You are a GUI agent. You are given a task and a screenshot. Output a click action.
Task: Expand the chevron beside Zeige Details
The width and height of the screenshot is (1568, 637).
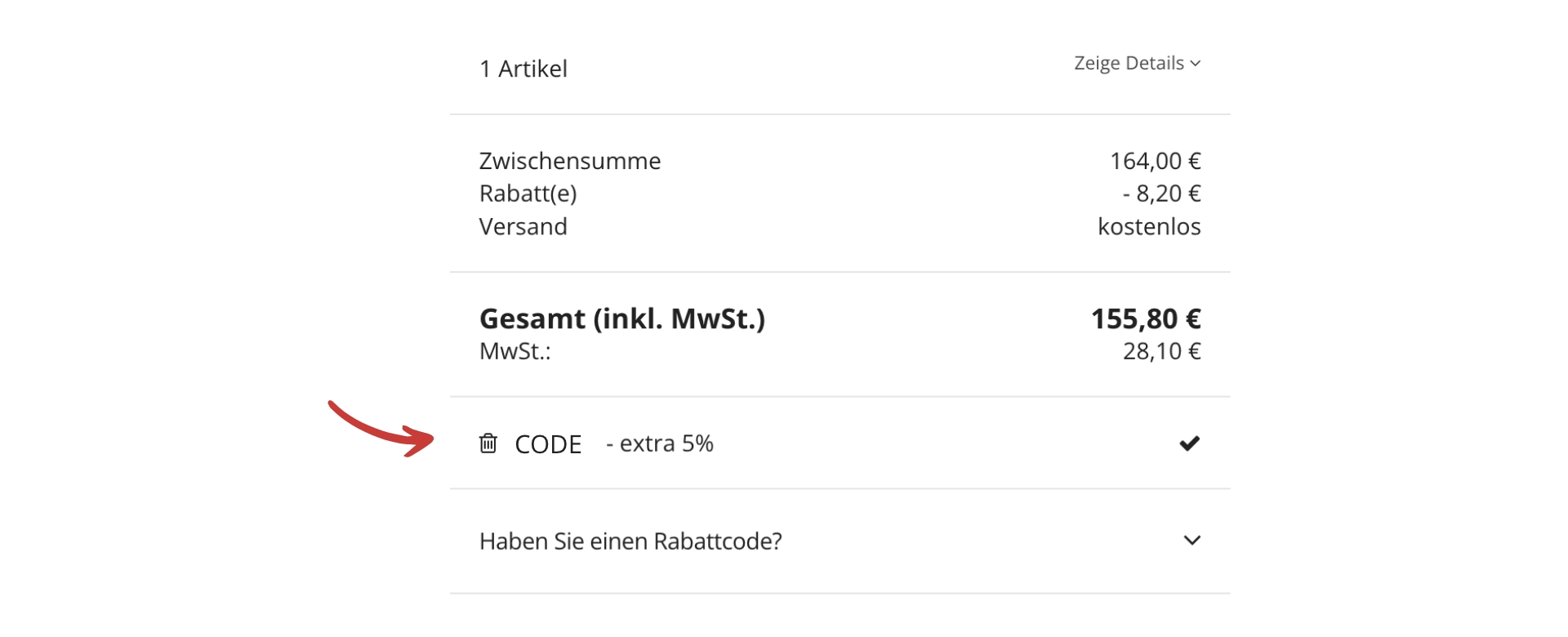(x=1196, y=64)
